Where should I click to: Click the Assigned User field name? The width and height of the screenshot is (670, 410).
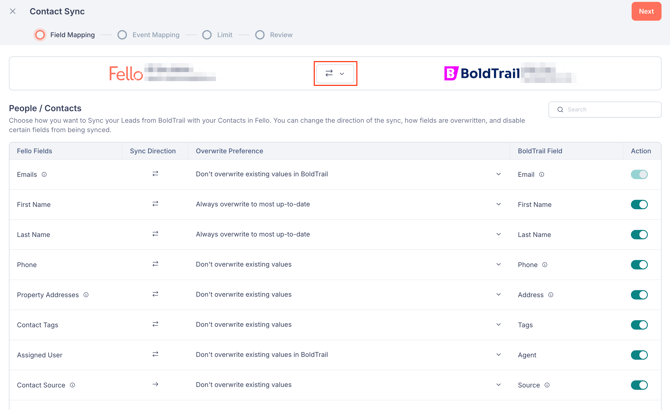[x=39, y=355]
